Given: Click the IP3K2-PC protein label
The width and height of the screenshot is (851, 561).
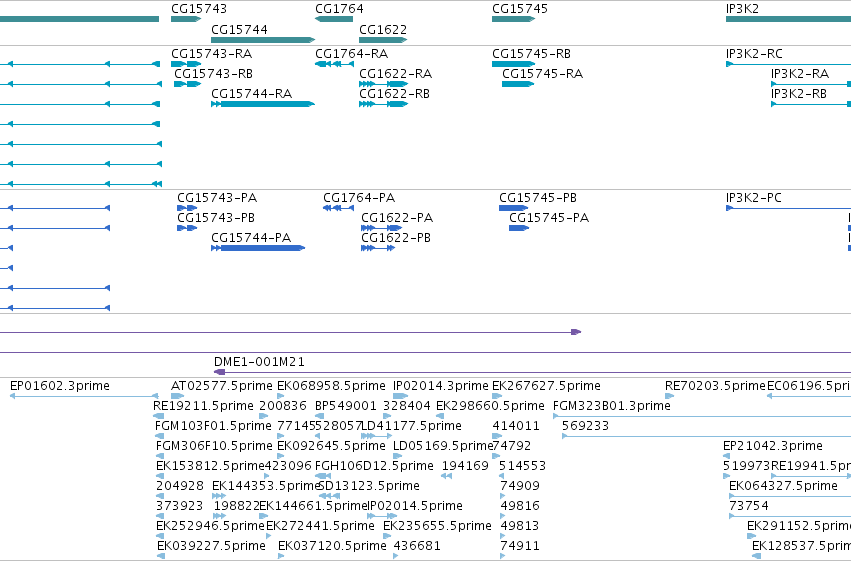Looking at the screenshot, I should (754, 197).
